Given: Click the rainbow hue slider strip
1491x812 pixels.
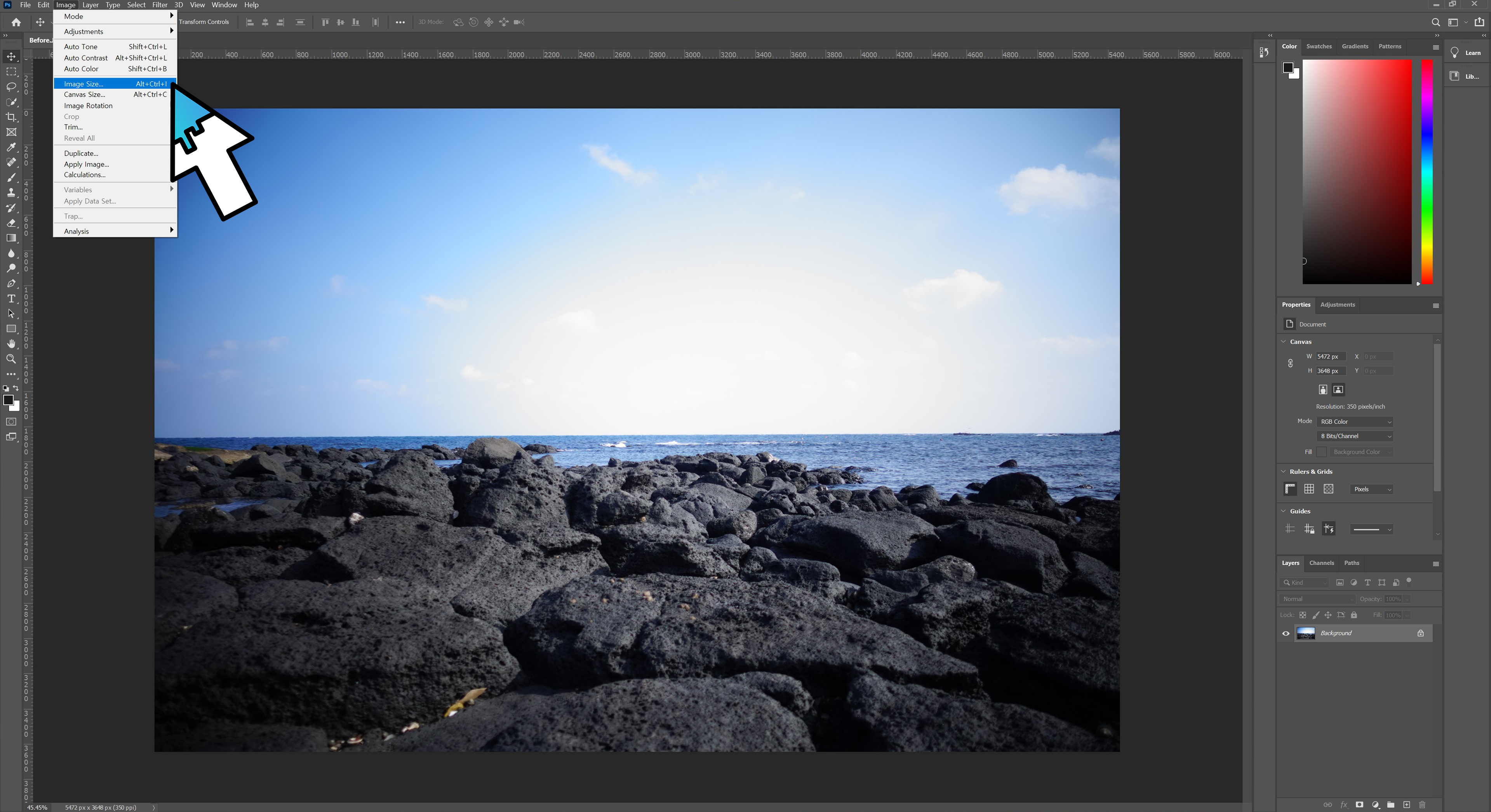Looking at the screenshot, I should (1427, 172).
